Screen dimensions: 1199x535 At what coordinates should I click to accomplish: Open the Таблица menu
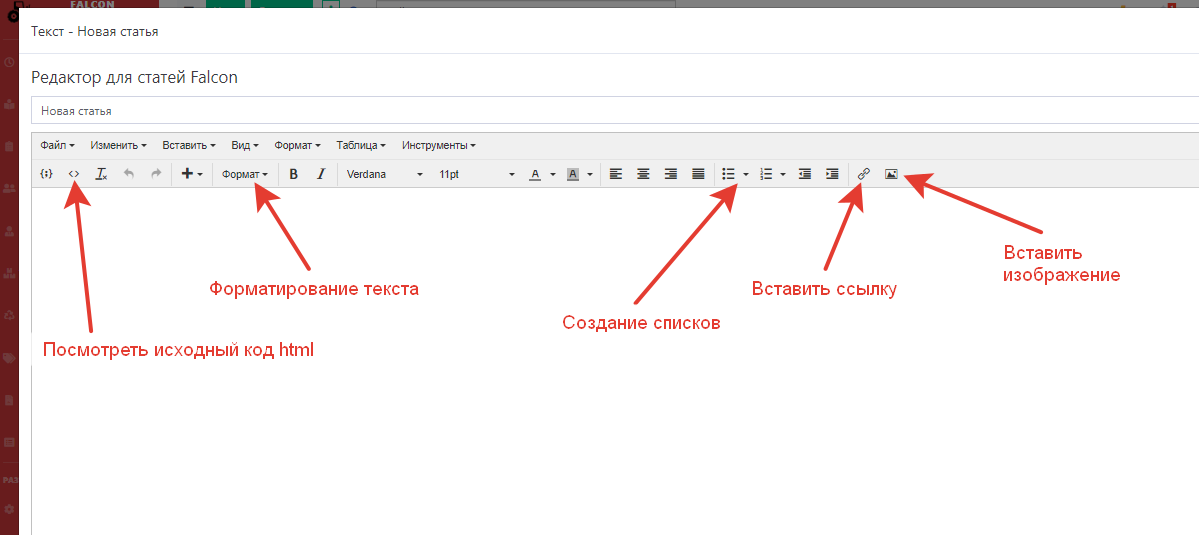pyautogui.click(x=360, y=145)
